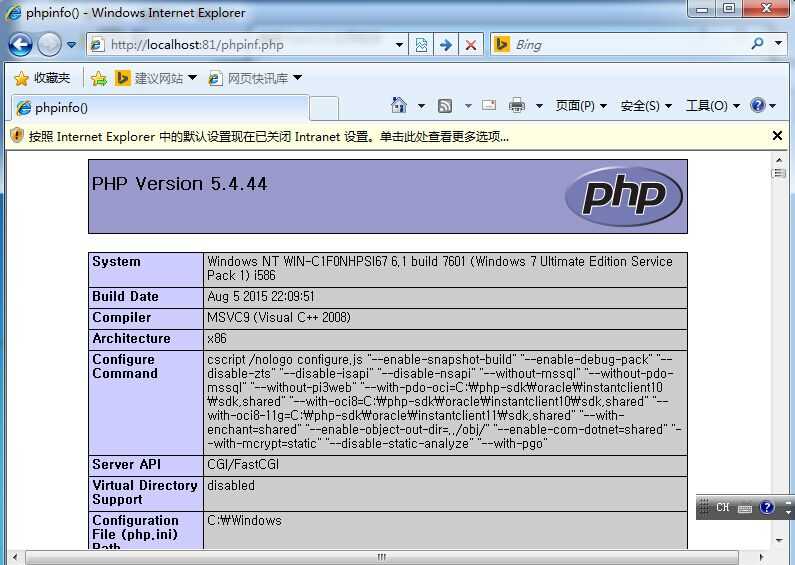Click the C:\Windows configuration path value

(244, 521)
